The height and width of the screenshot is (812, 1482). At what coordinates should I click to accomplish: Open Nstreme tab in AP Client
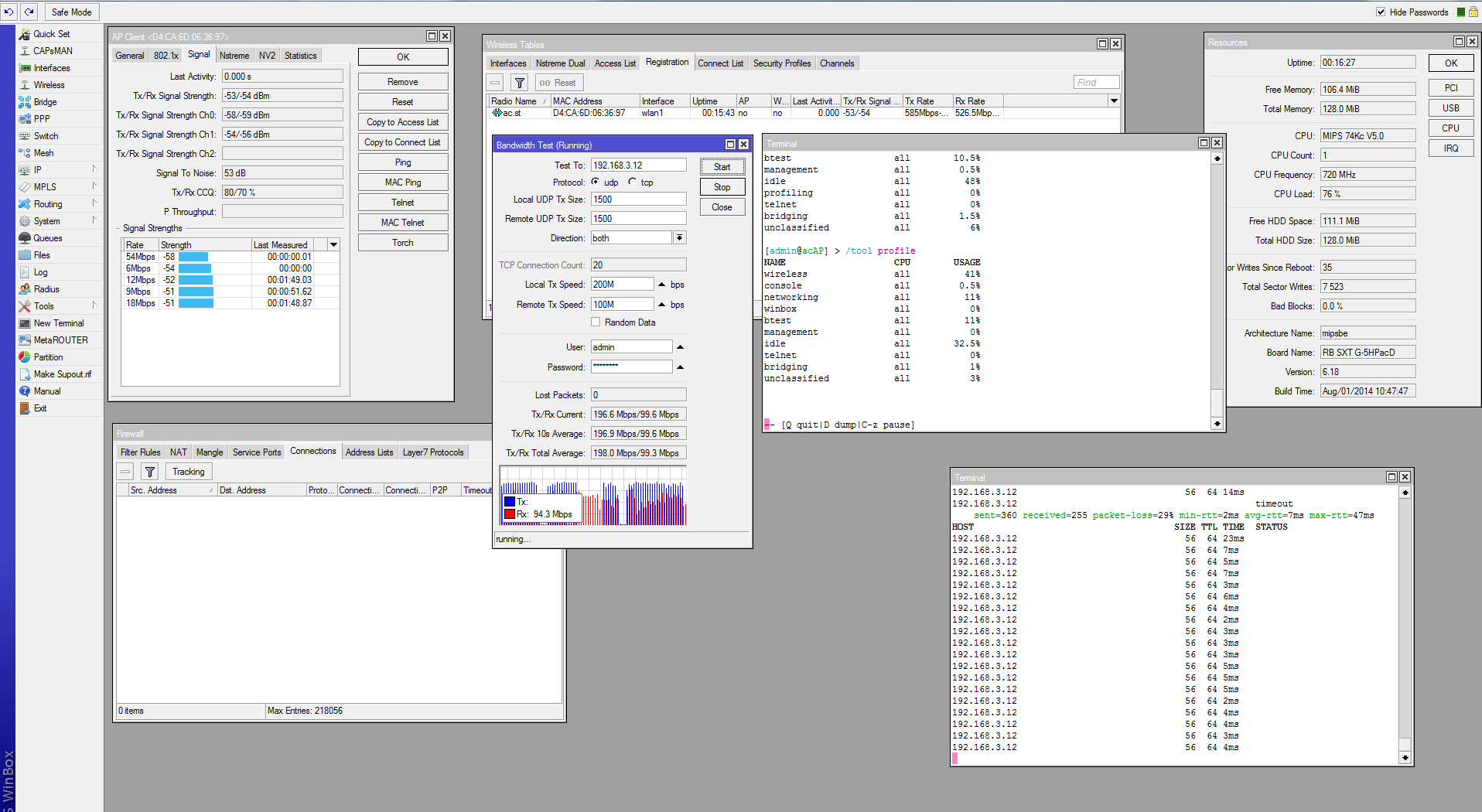click(x=234, y=56)
